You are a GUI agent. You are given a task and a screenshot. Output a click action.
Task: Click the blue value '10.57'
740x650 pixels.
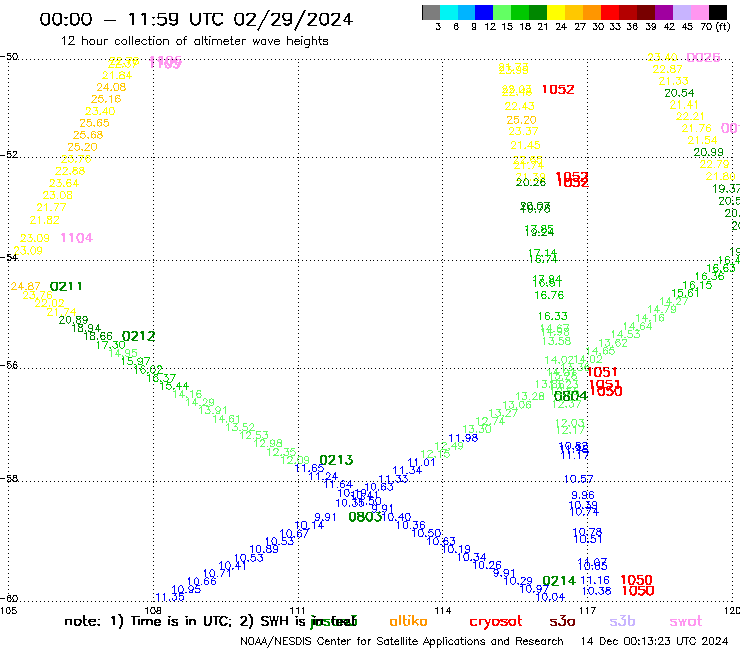(579, 480)
